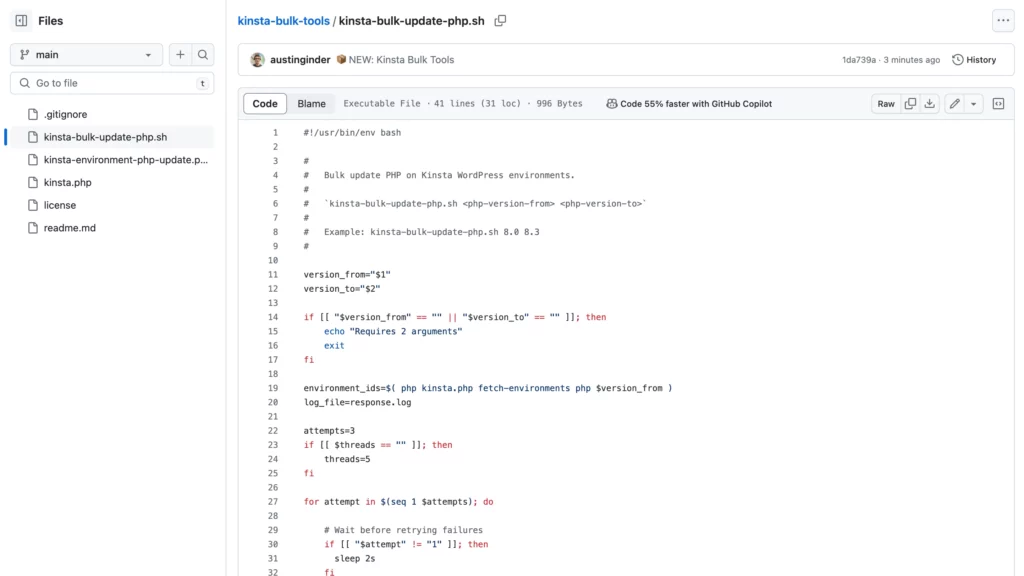
Task: Open the file search magnifier icon
Action: [203, 55]
